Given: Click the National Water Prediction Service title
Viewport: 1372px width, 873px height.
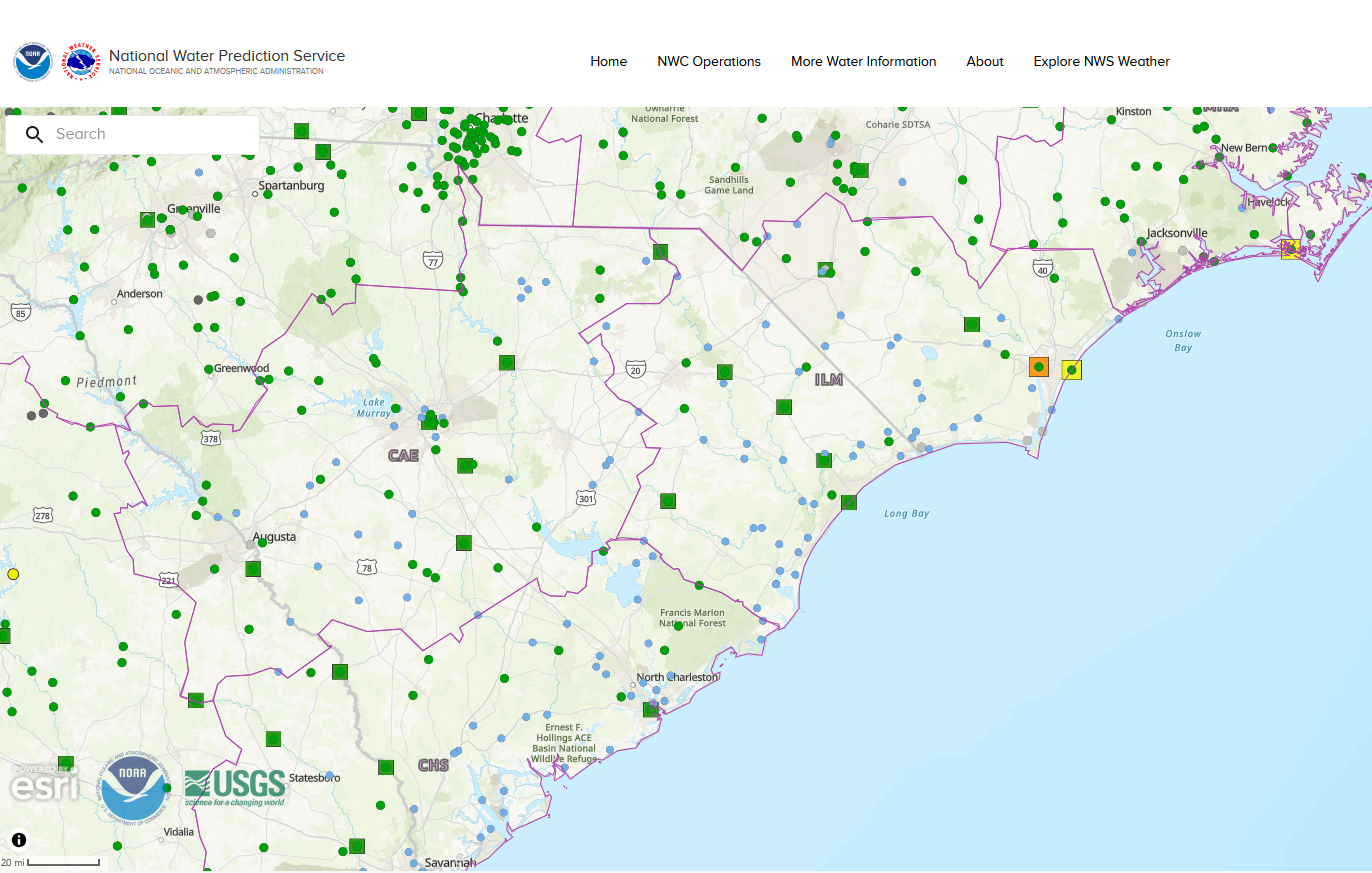Looking at the screenshot, I should click(x=227, y=56).
